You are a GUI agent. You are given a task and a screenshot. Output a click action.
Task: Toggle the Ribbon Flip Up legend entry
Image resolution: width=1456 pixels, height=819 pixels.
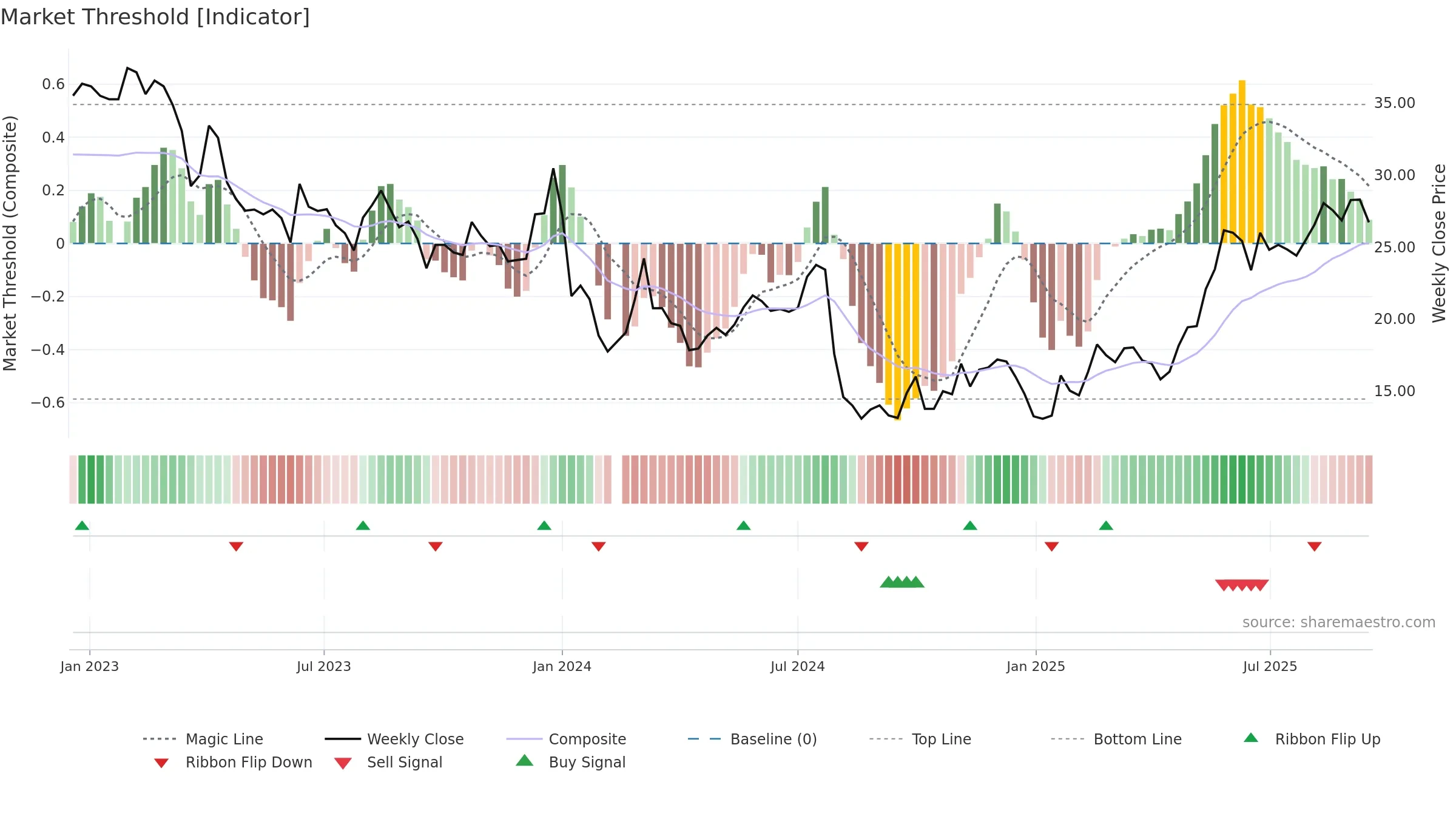pos(1312,739)
